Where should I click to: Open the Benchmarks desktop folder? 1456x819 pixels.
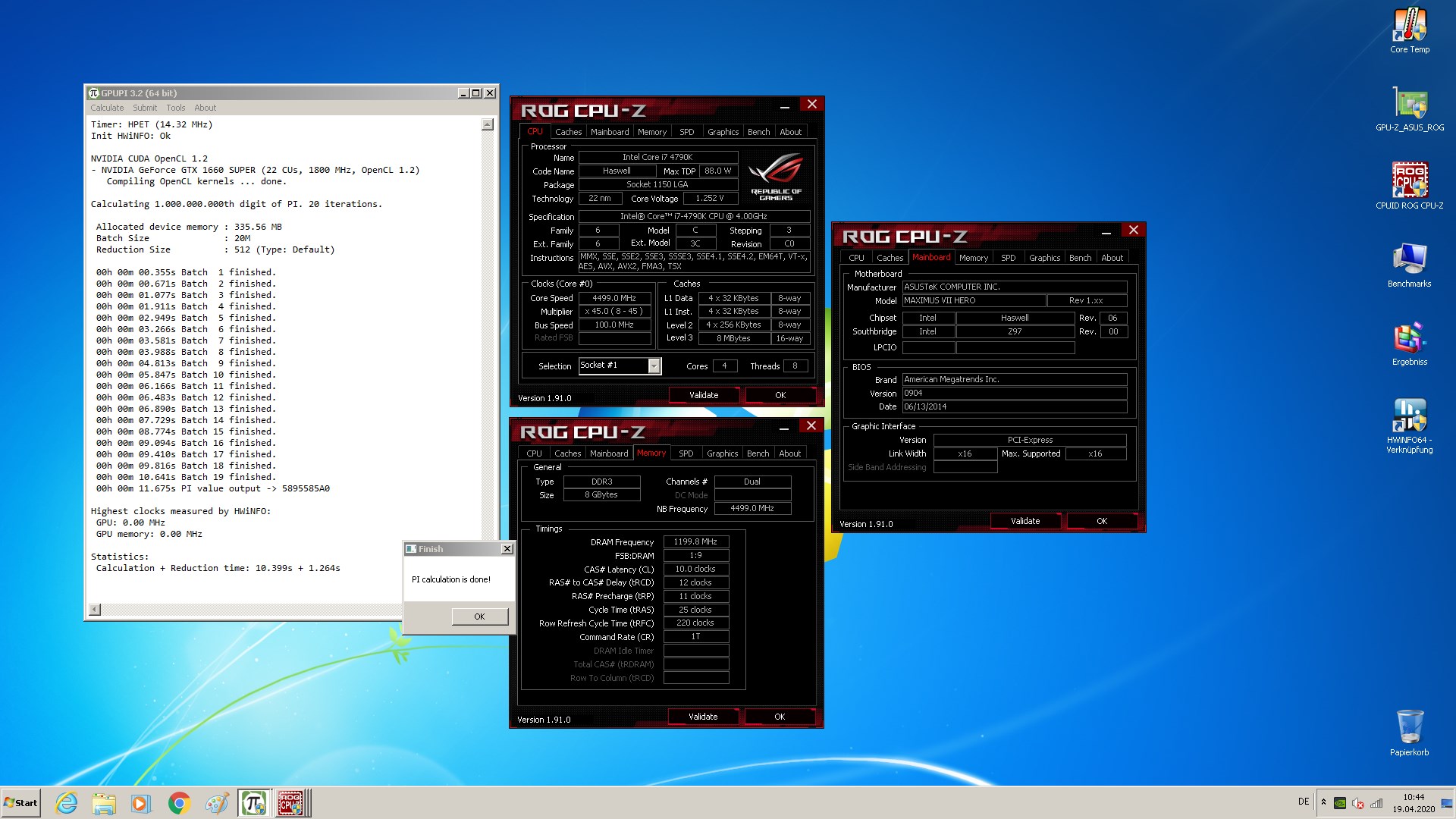tap(1410, 265)
